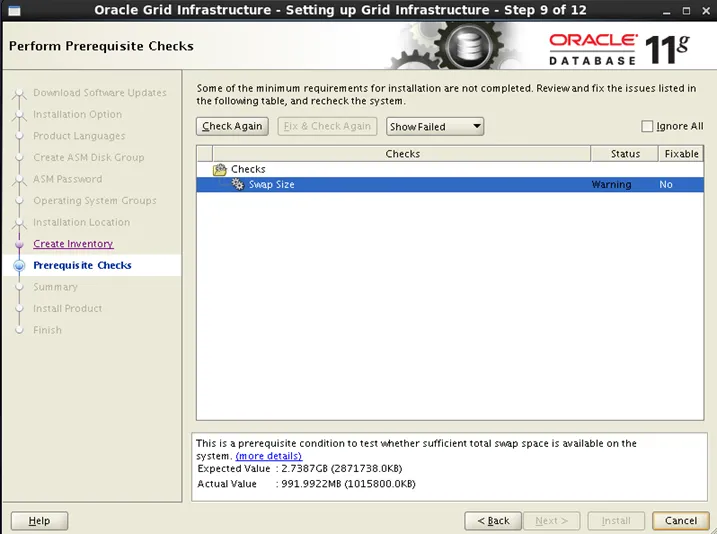The width and height of the screenshot is (717, 534).
Task: Click the ASM Password step
Action: [x=68, y=179]
